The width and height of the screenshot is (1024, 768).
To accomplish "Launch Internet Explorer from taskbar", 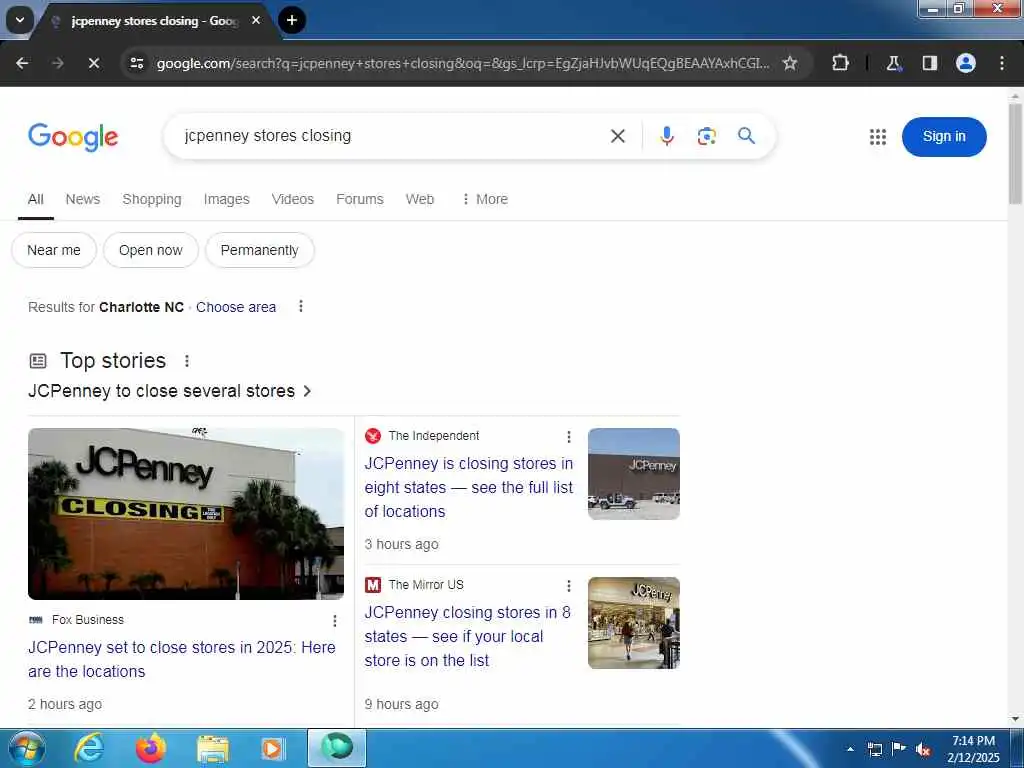I will coord(89,748).
